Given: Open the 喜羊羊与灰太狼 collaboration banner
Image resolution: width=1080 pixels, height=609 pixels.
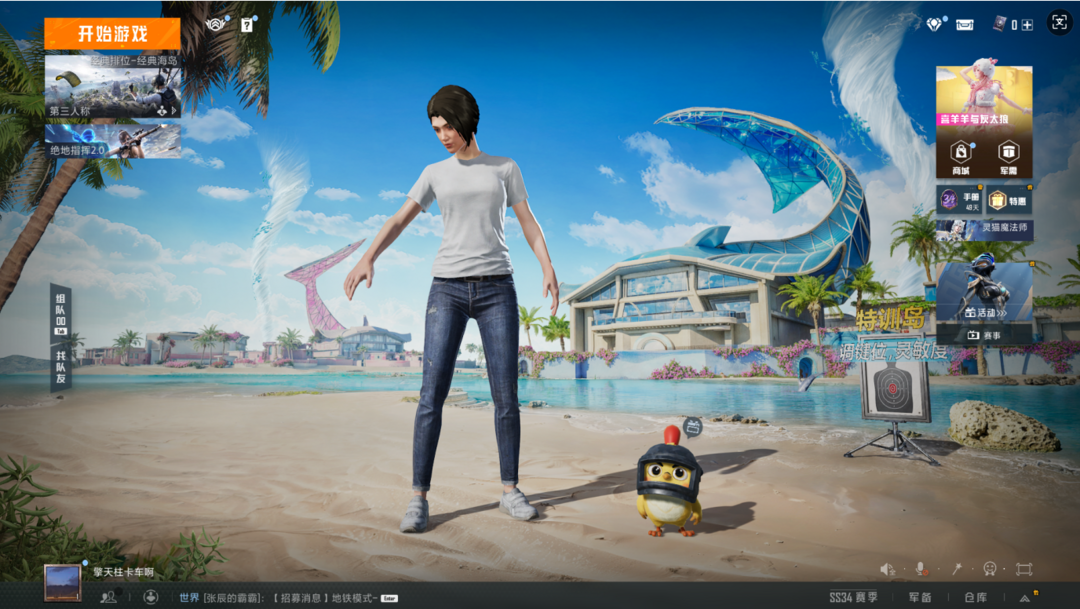Looking at the screenshot, I should coord(984,96).
